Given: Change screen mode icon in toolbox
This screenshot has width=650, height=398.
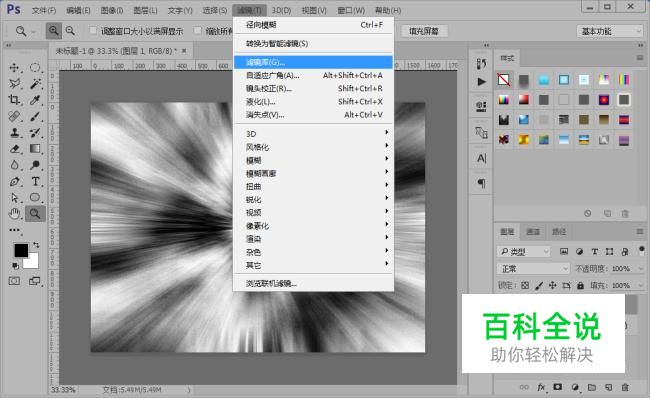Looking at the screenshot, I should coord(35,281).
